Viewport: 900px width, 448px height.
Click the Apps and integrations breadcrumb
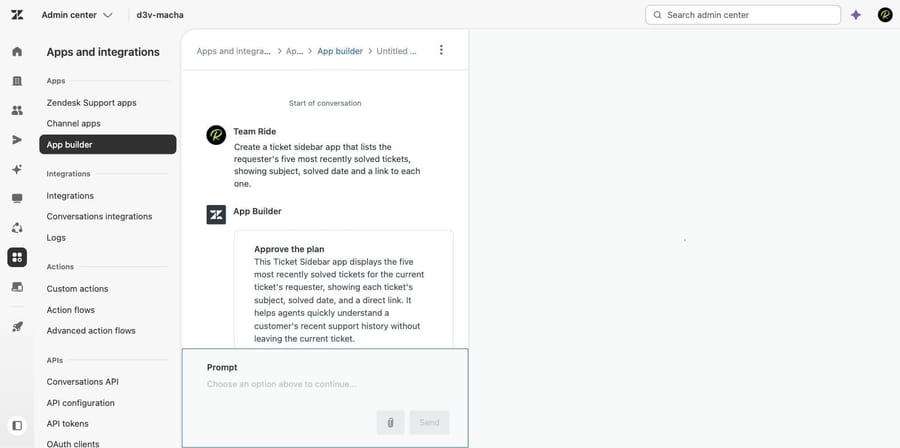coord(234,51)
